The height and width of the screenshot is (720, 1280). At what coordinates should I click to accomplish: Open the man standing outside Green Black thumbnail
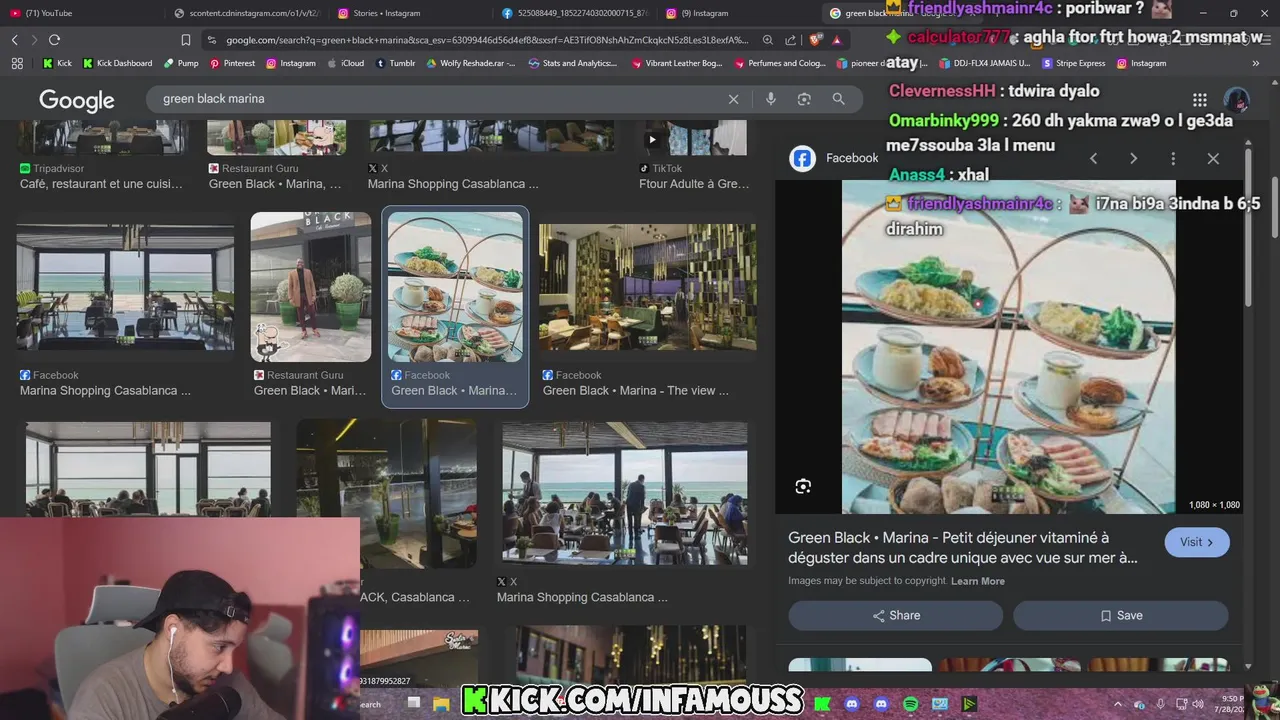pos(311,287)
